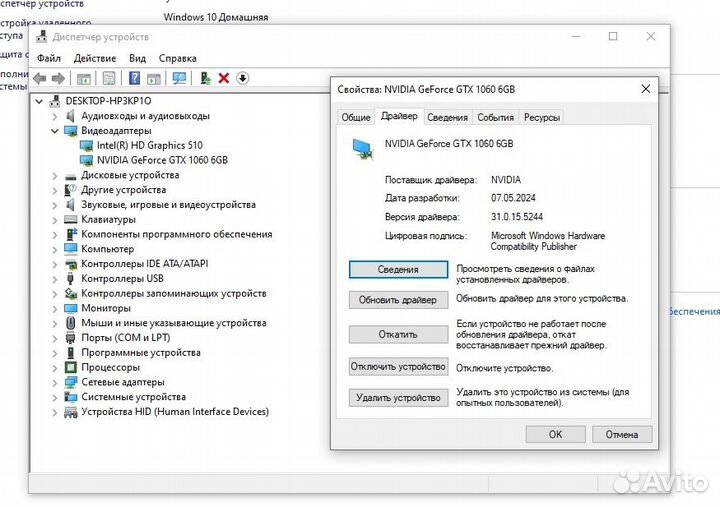Click the Back arrow toolbar icon
Viewport: 720px width, 507px height.
point(40,79)
